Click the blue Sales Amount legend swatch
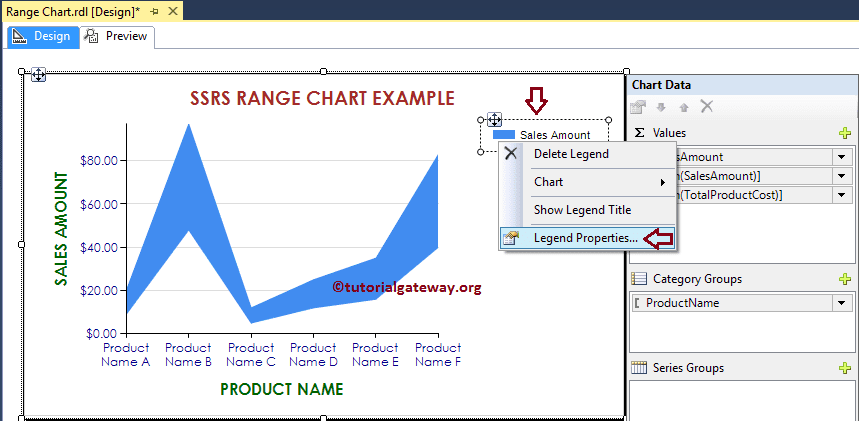859x421 pixels. pyautogui.click(x=503, y=135)
